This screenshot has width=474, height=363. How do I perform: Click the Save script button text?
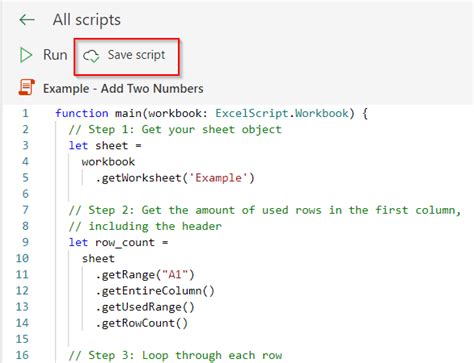(136, 55)
